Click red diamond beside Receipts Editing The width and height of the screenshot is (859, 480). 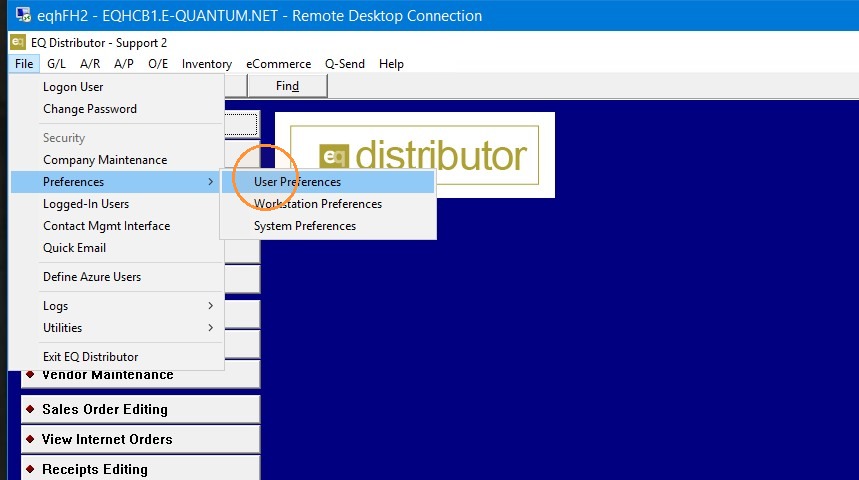click(30, 469)
